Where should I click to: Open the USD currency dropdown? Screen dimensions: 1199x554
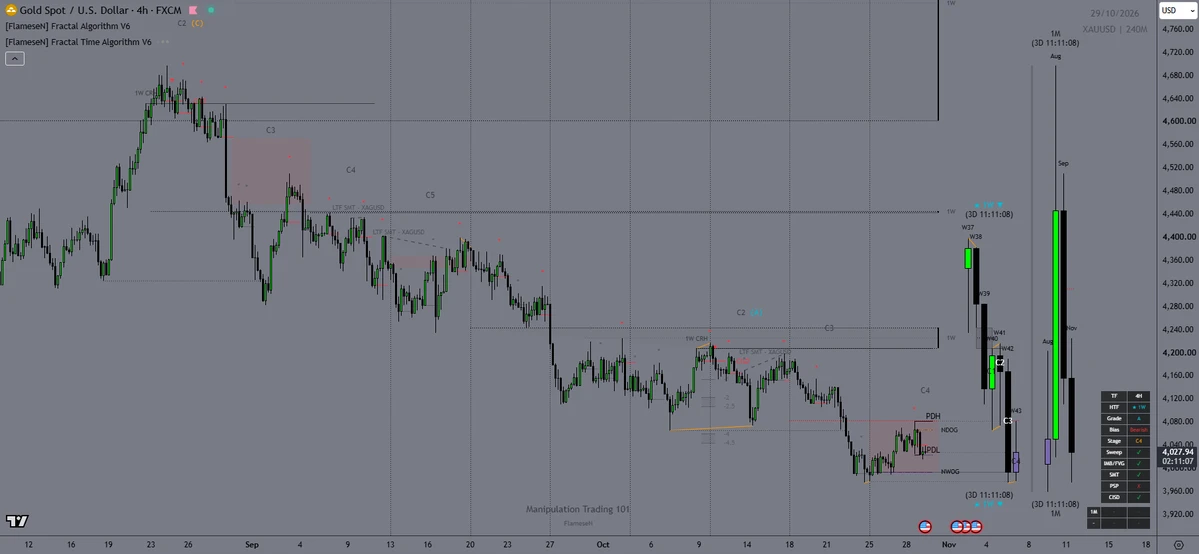click(x=1178, y=10)
